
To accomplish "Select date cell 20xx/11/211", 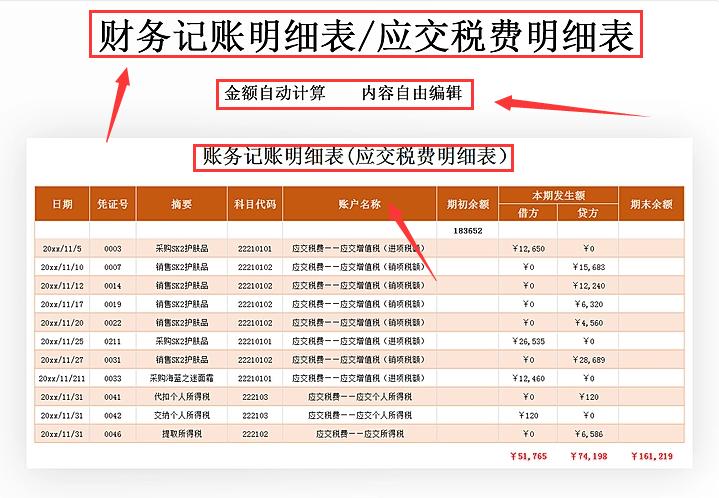I will click(x=62, y=378).
